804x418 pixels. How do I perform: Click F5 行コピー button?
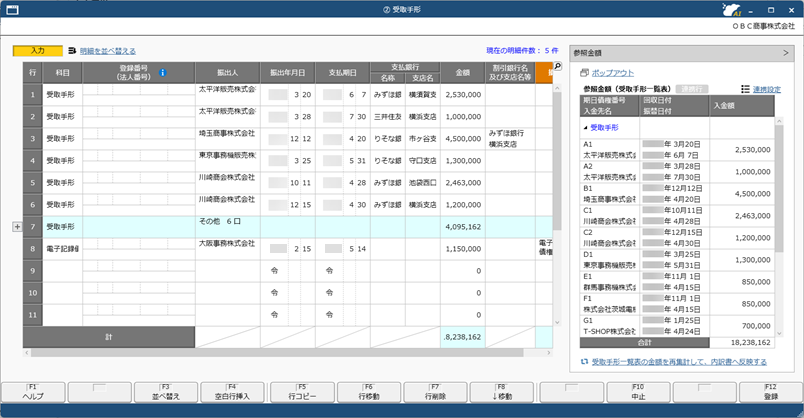pos(303,392)
